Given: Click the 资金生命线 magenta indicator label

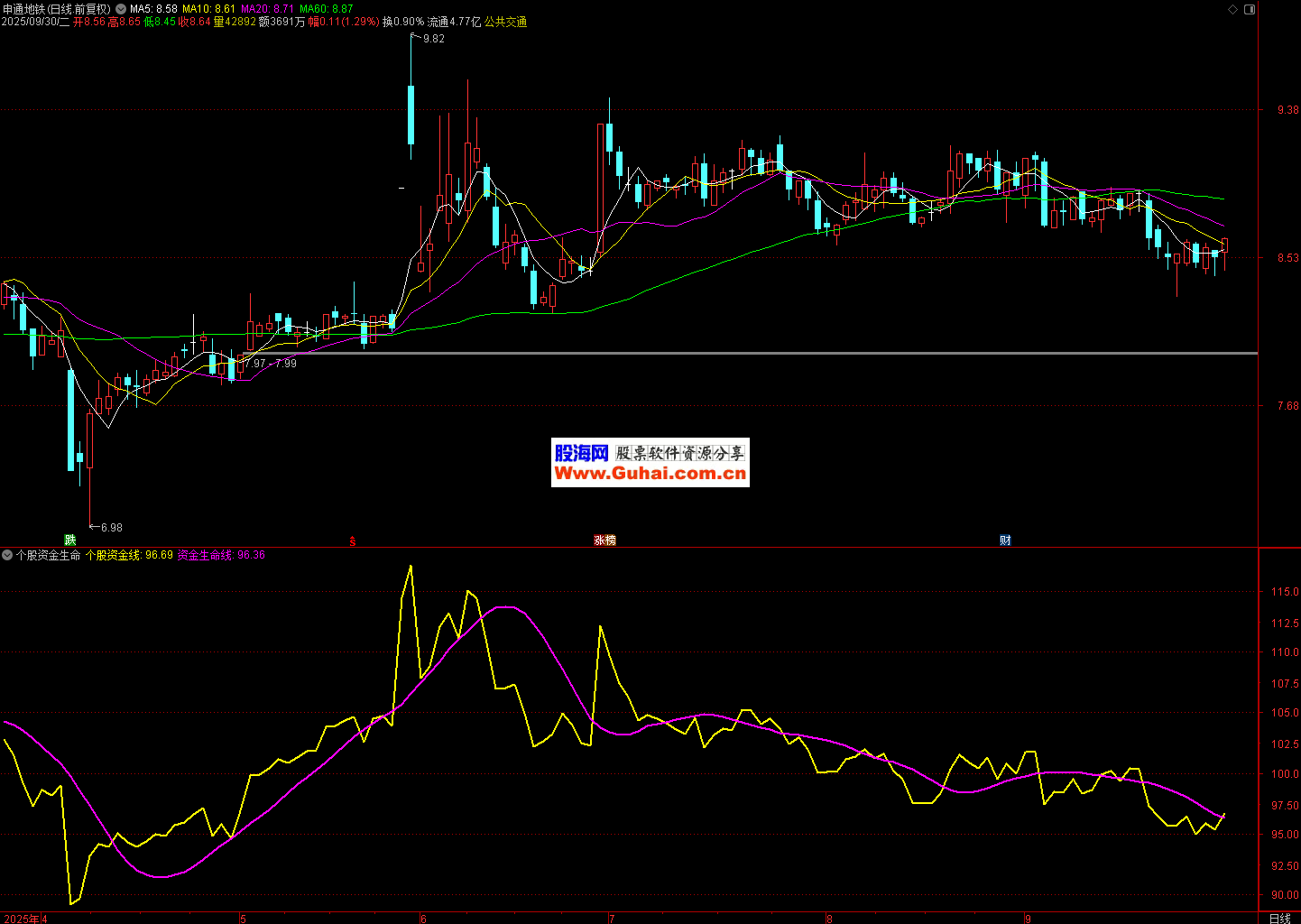Looking at the screenshot, I should 221,555.
